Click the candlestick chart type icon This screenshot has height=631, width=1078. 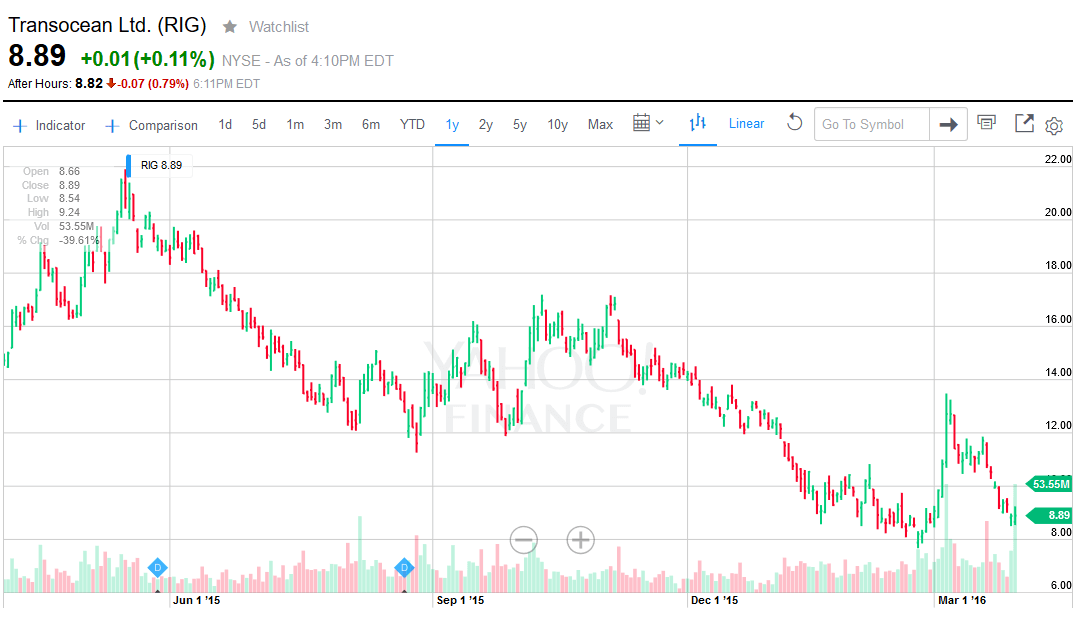pos(697,123)
